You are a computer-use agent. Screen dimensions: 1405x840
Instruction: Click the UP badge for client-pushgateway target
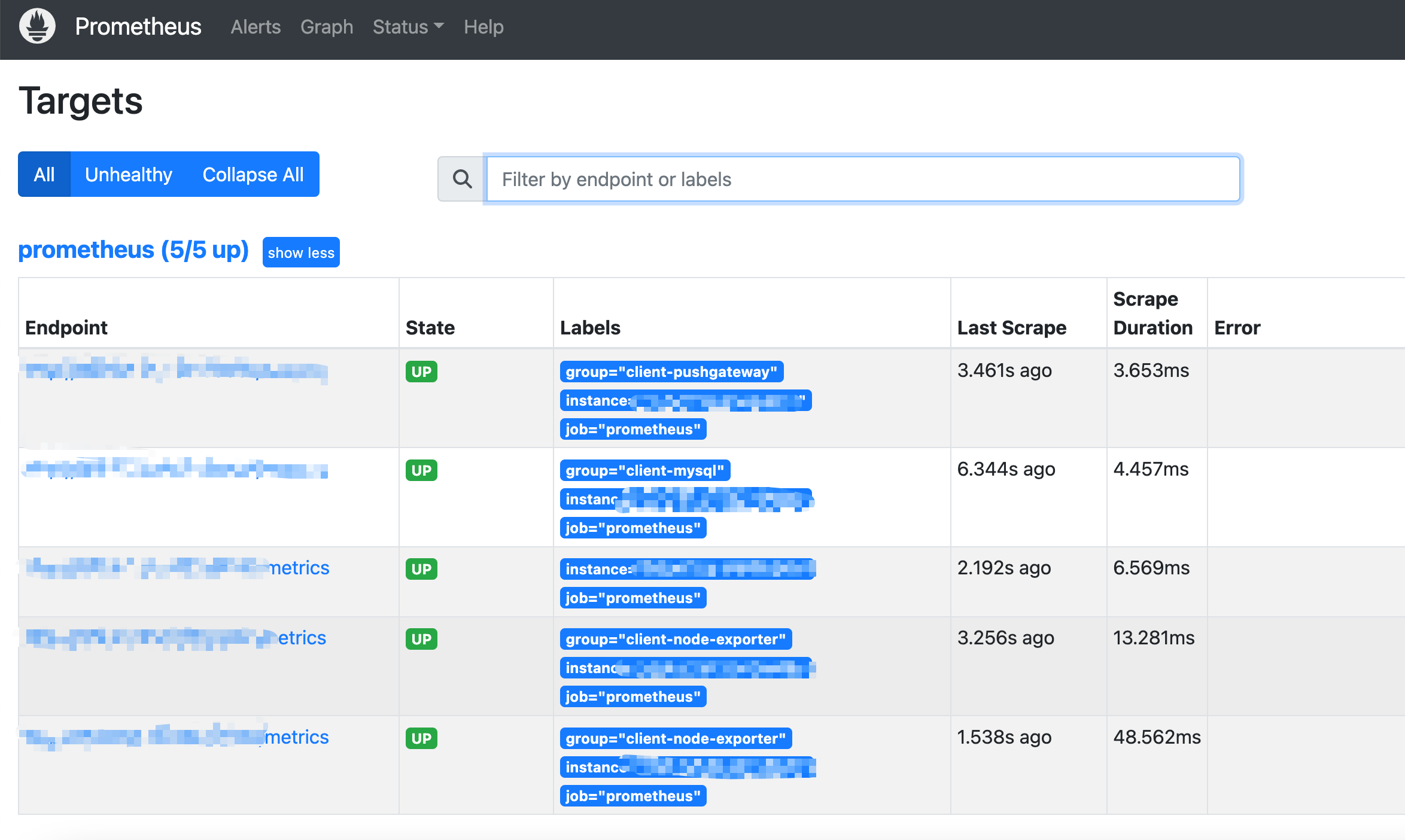point(421,372)
